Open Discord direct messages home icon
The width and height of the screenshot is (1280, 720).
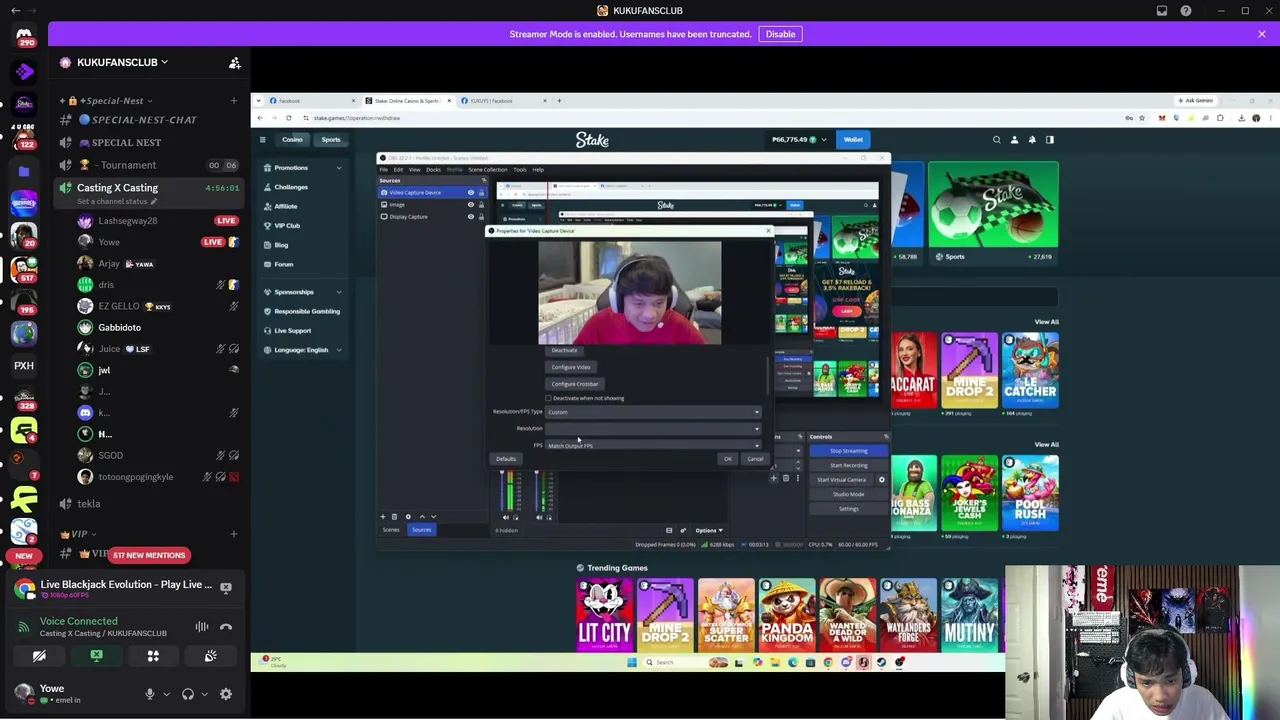click(24, 36)
